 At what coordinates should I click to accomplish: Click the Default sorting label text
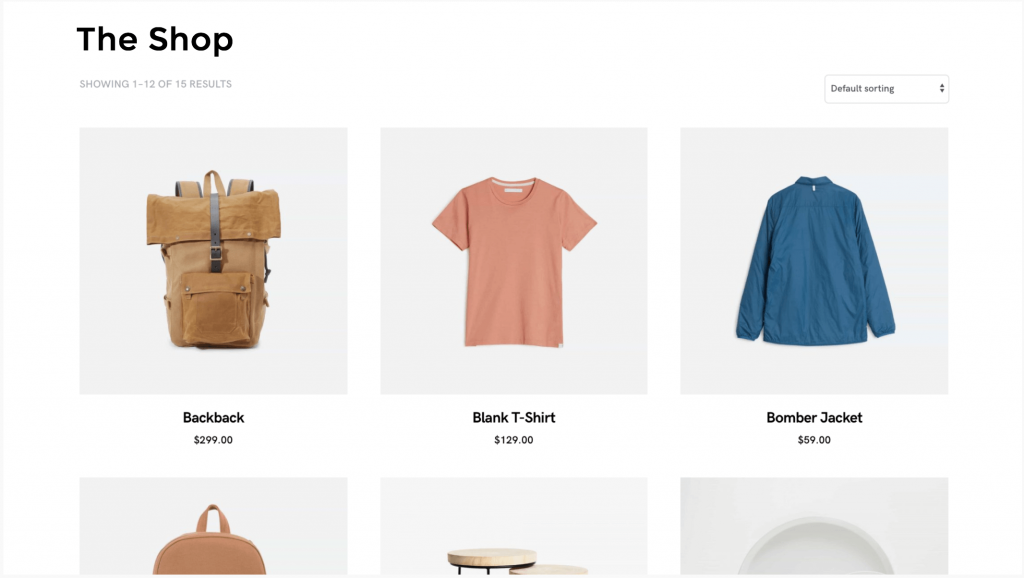tap(862, 89)
